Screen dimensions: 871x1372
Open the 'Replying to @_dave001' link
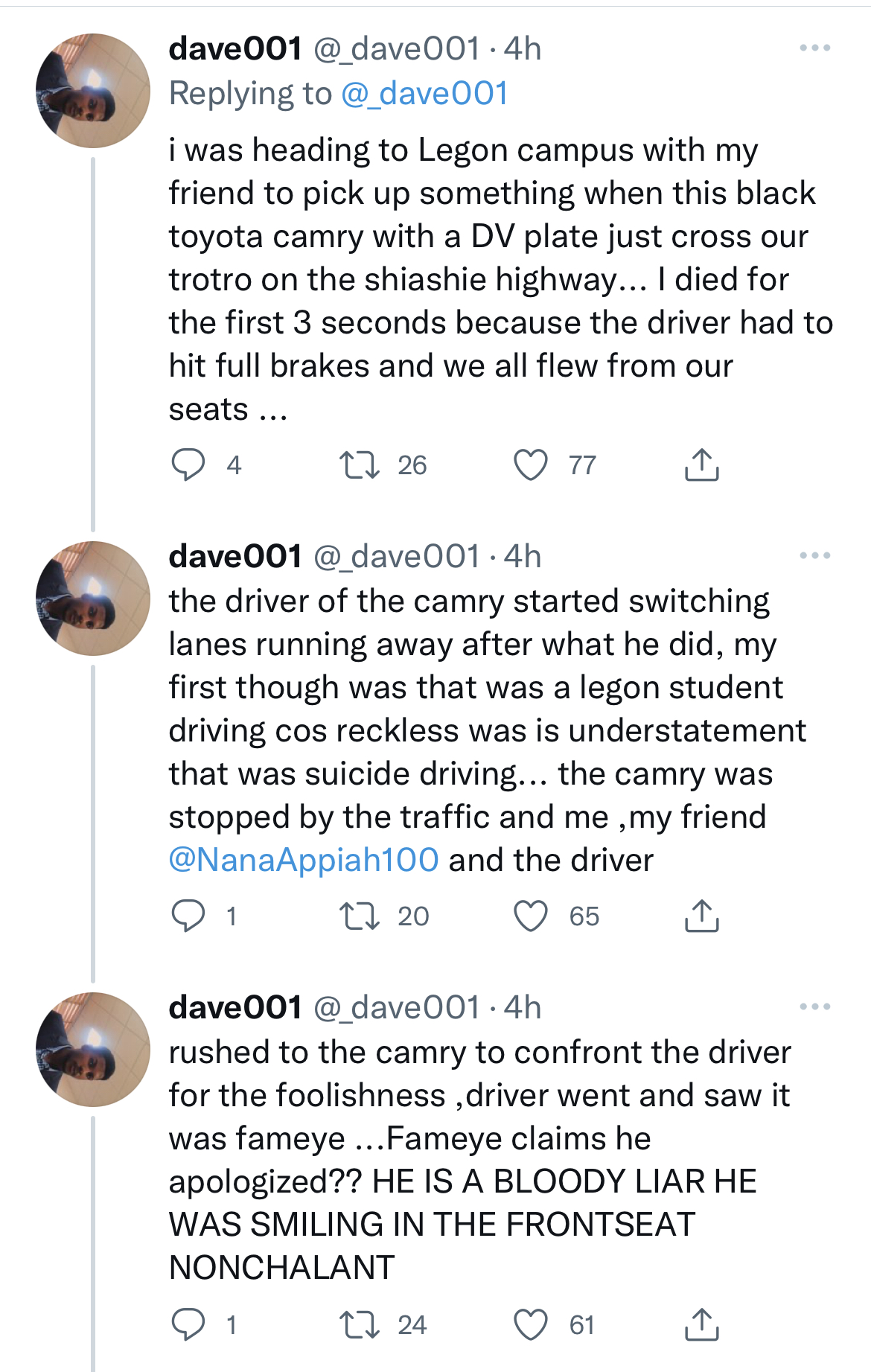tap(424, 94)
